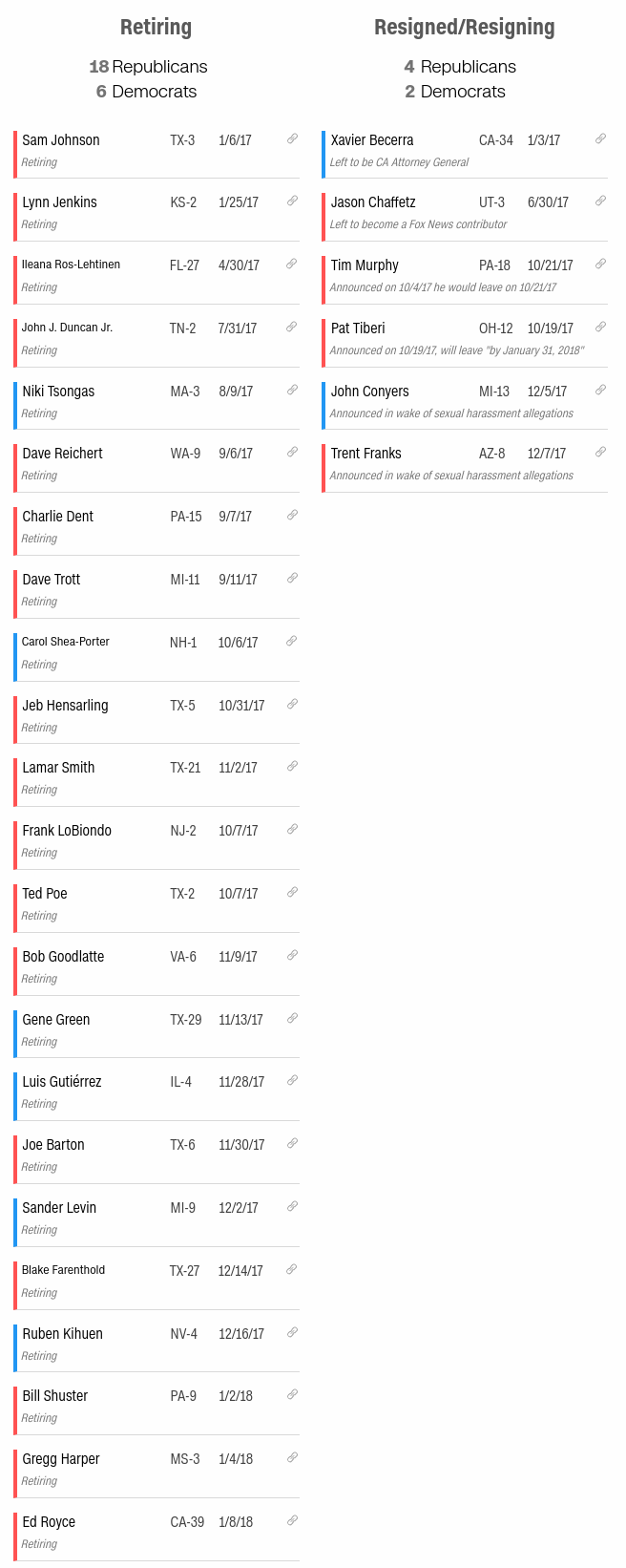Click the link icon for Xavier Becerra
626x1568 pixels.
[x=600, y=138]
